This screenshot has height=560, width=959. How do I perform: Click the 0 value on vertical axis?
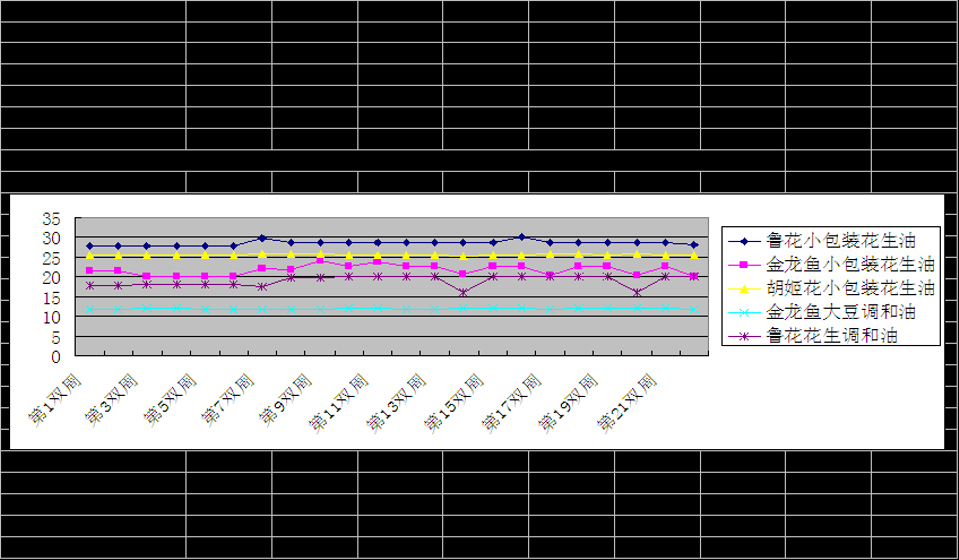[56, 357]
